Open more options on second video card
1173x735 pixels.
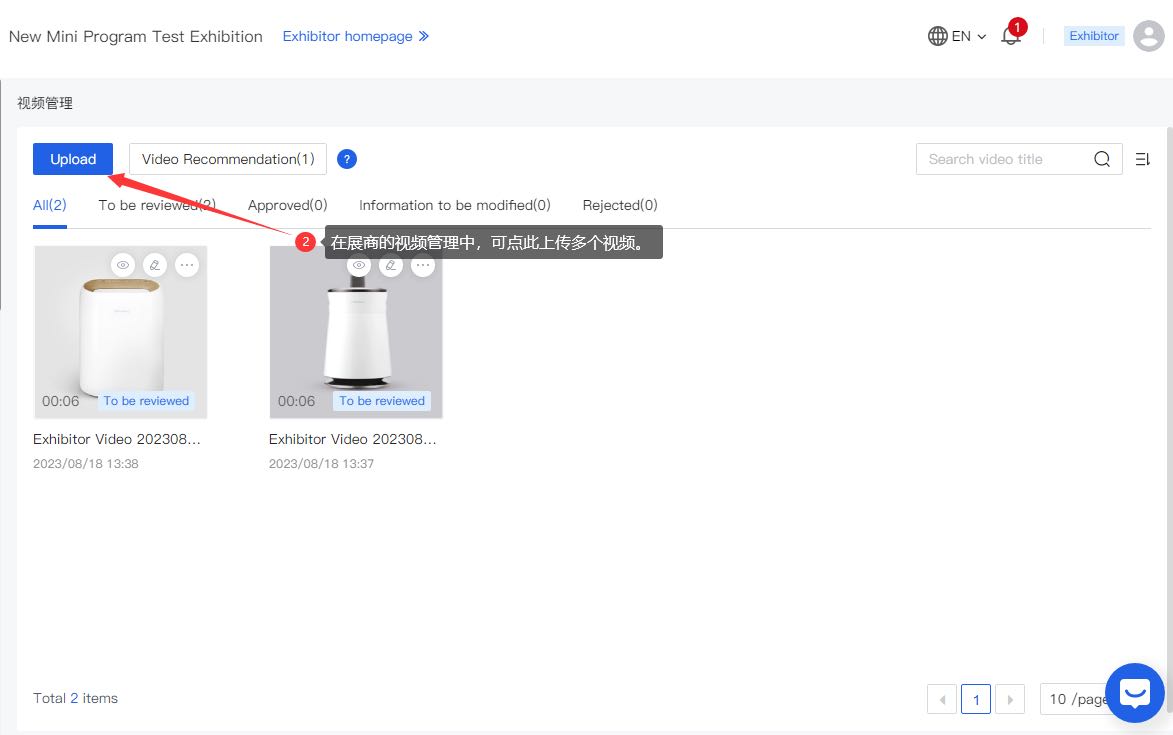(x=423, y=265)
